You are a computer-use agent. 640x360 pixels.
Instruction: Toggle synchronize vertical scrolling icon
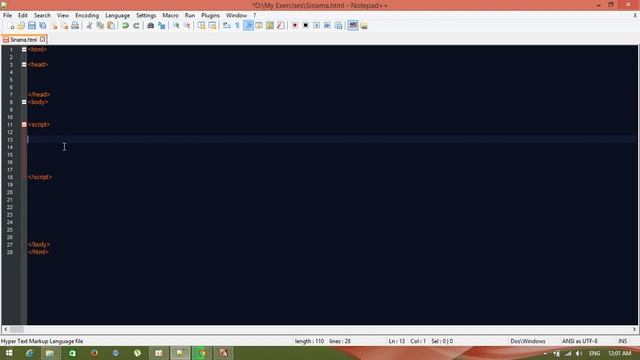point(201,26)
